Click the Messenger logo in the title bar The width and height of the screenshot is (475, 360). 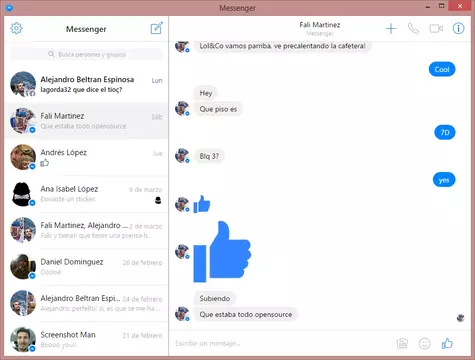(x=9, y=7)
